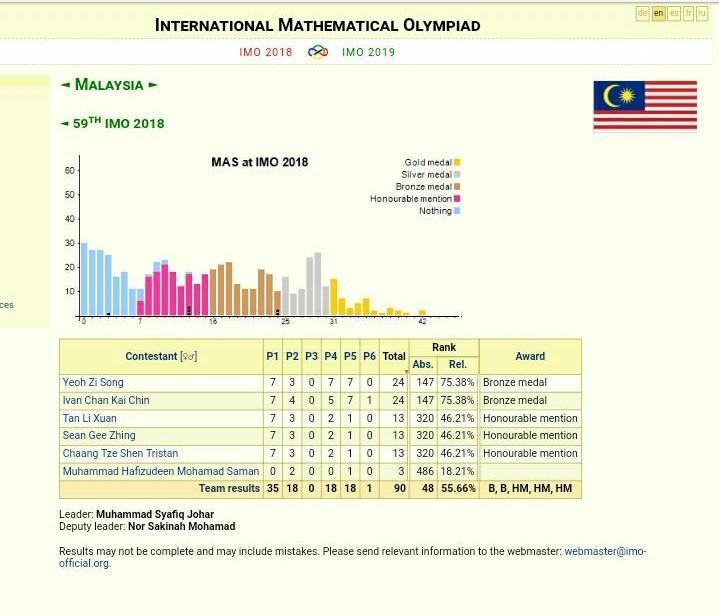Open the IMO 2018 link

265,52
